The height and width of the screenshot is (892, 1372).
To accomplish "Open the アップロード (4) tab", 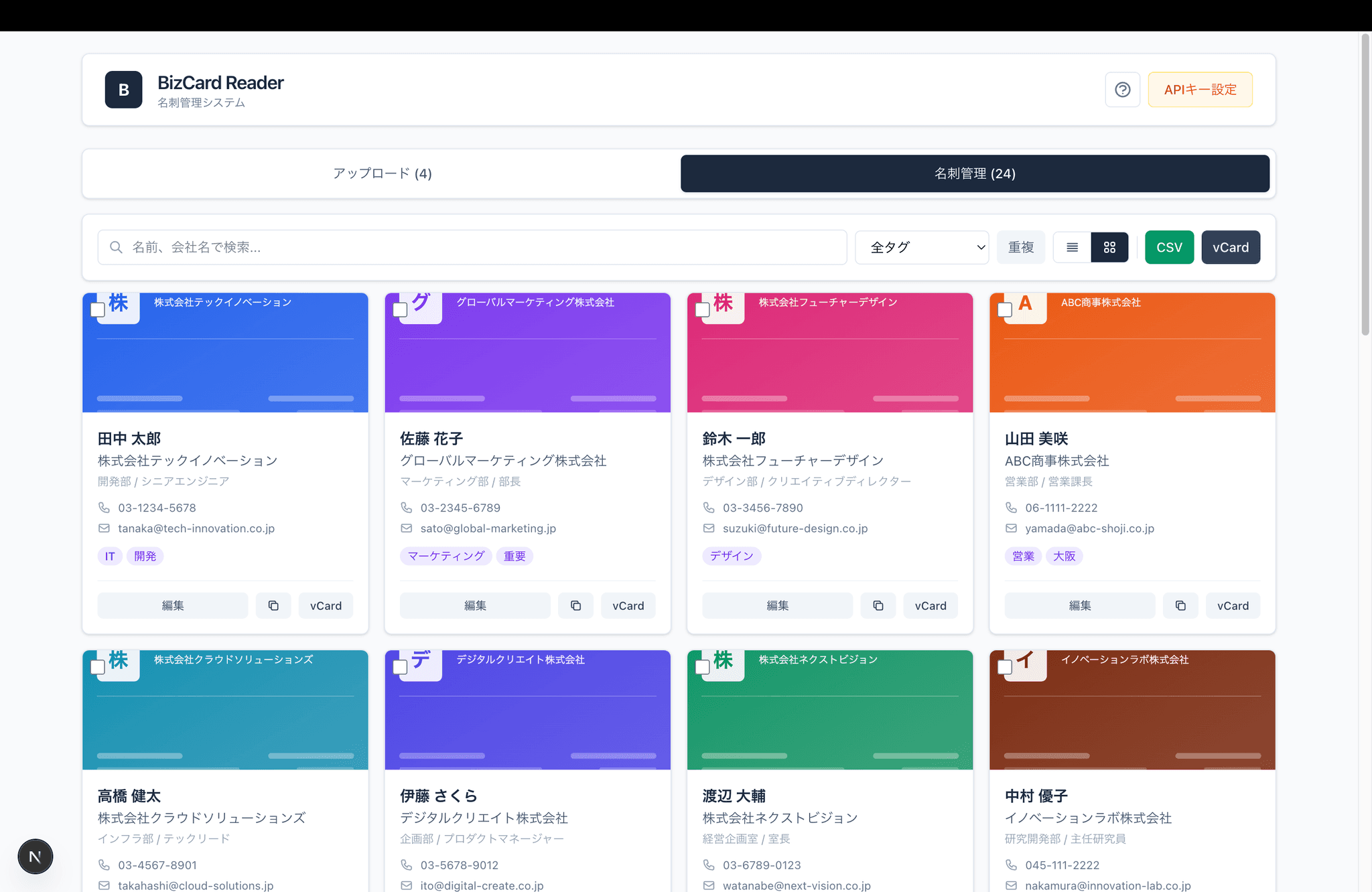I will (382, 173).
